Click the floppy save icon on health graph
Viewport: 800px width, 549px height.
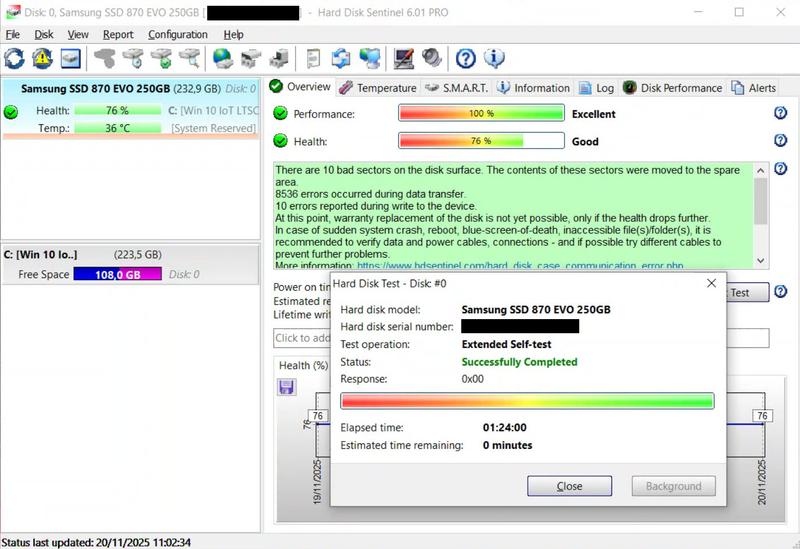coord(286,387)
